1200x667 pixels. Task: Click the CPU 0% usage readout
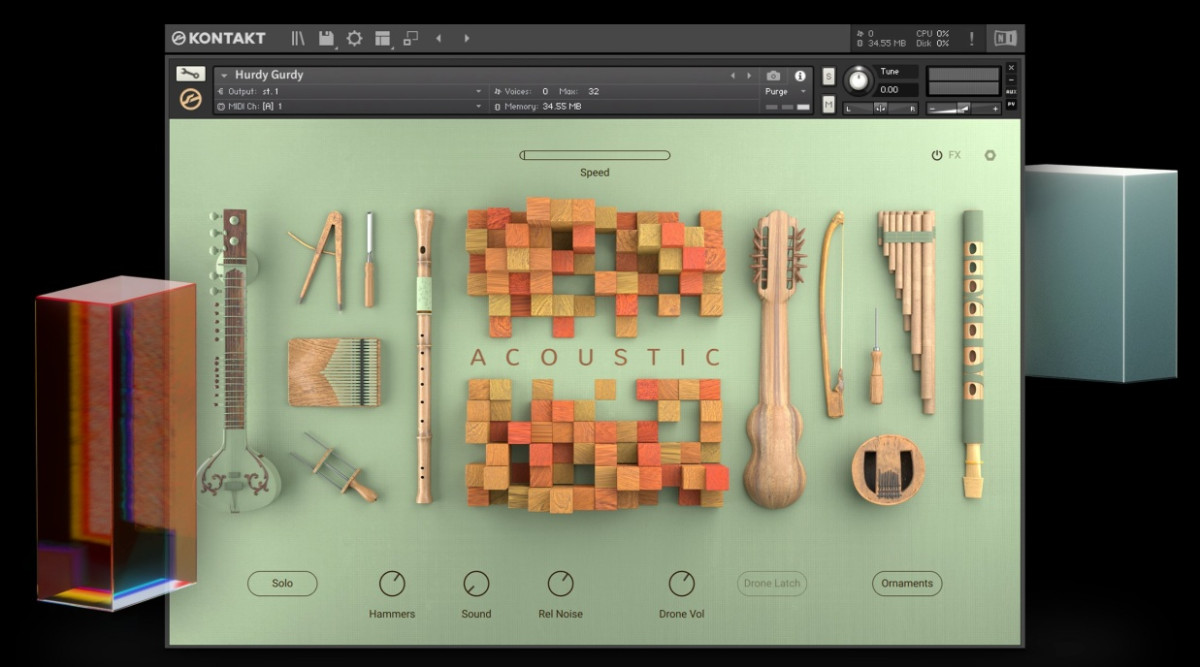931,34
